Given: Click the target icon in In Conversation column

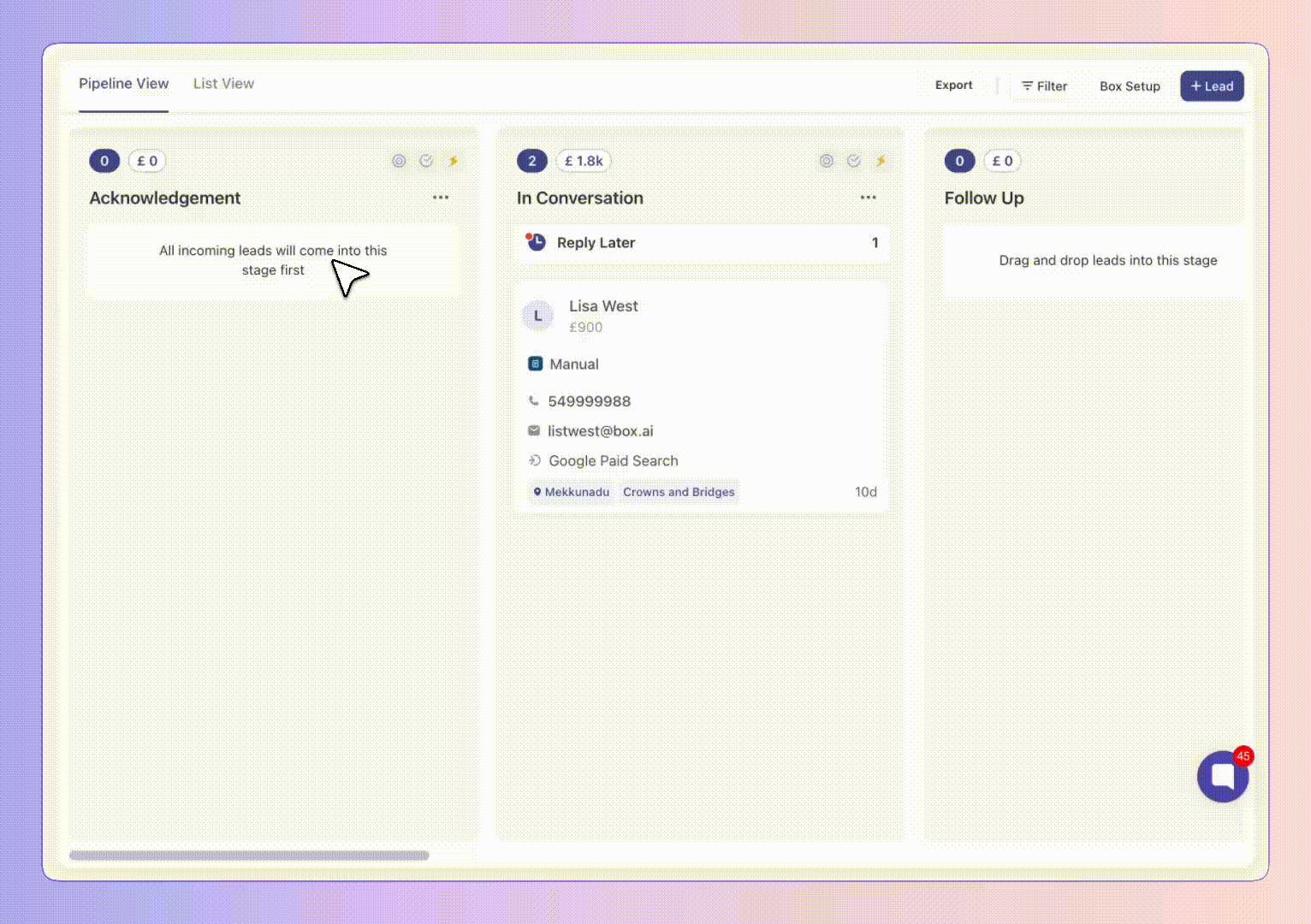Looking at the screenshot, I should pyautogui.click(x=827, y=161).
